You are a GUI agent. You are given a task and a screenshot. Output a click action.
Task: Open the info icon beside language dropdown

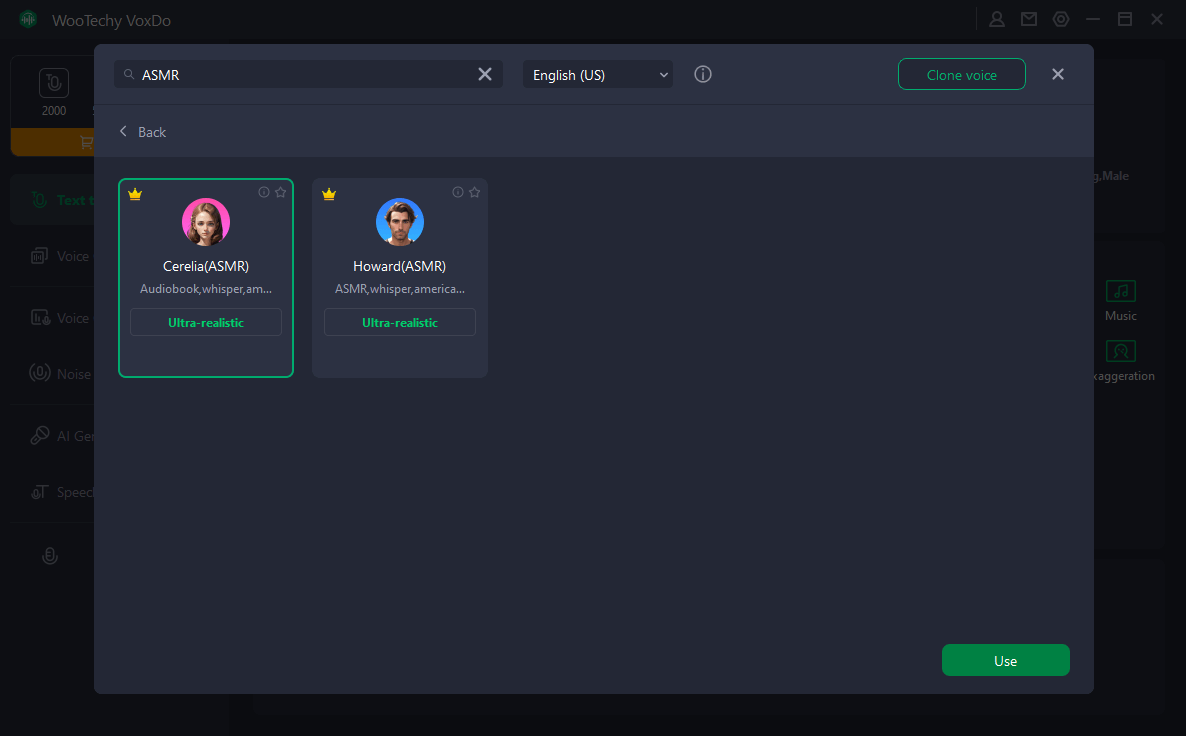point(703,74)
